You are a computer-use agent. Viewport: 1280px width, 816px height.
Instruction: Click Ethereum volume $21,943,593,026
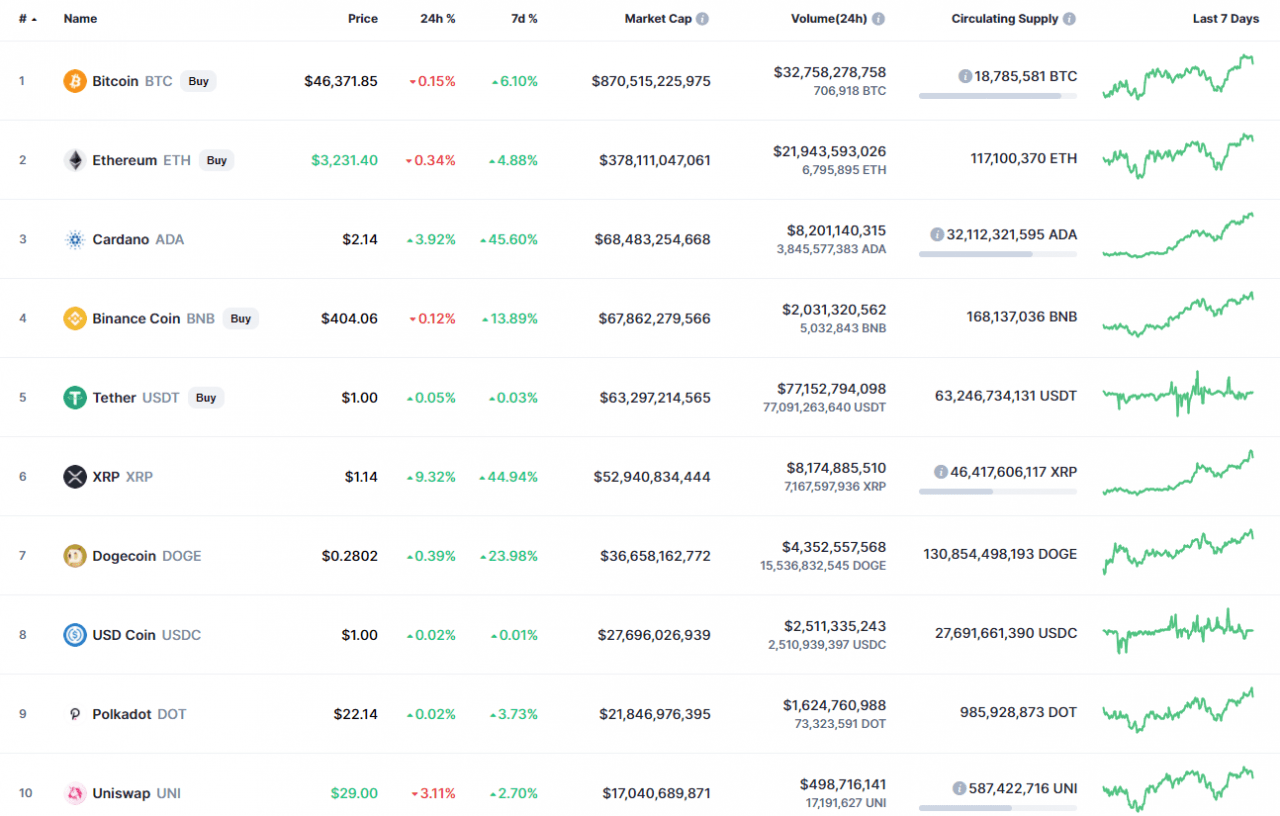point(829,151)
